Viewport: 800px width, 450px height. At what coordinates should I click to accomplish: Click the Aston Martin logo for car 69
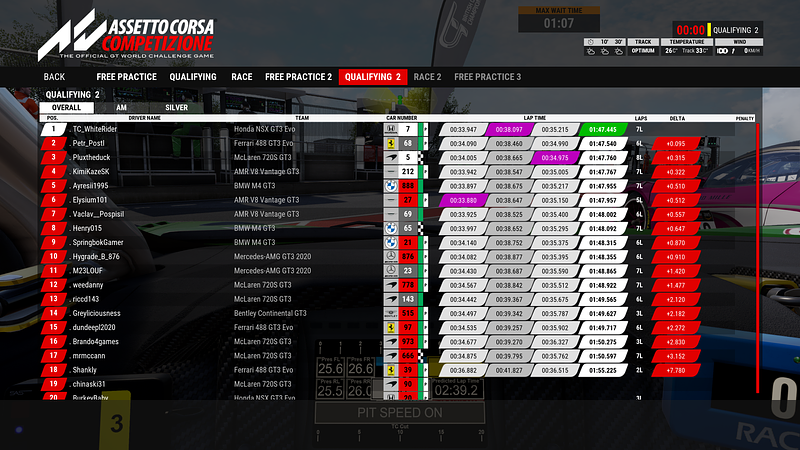390,214
